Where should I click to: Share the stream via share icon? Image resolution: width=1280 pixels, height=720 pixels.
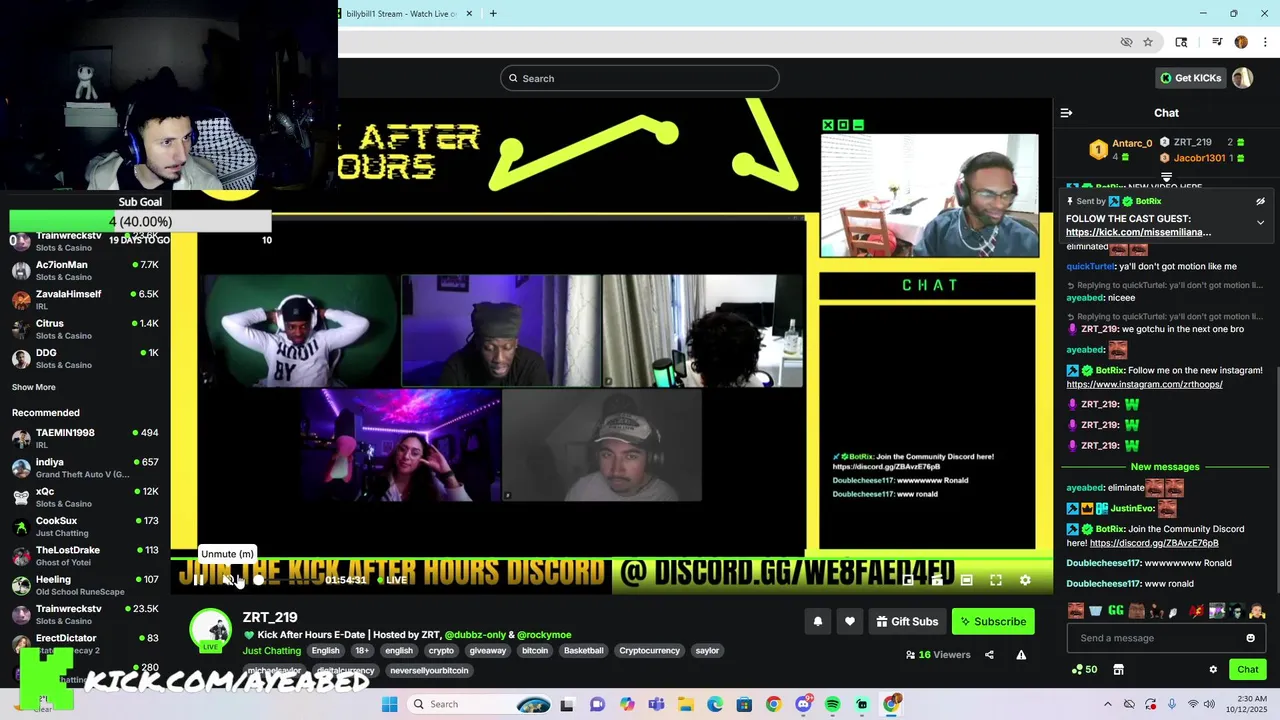coord(989,655)
